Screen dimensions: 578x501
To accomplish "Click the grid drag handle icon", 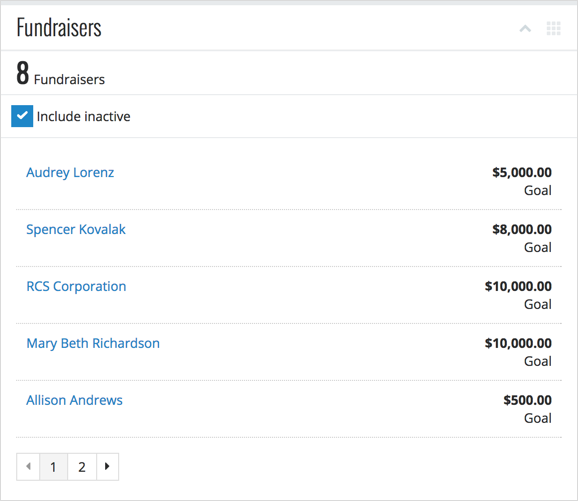I will (x=553, y=28).
